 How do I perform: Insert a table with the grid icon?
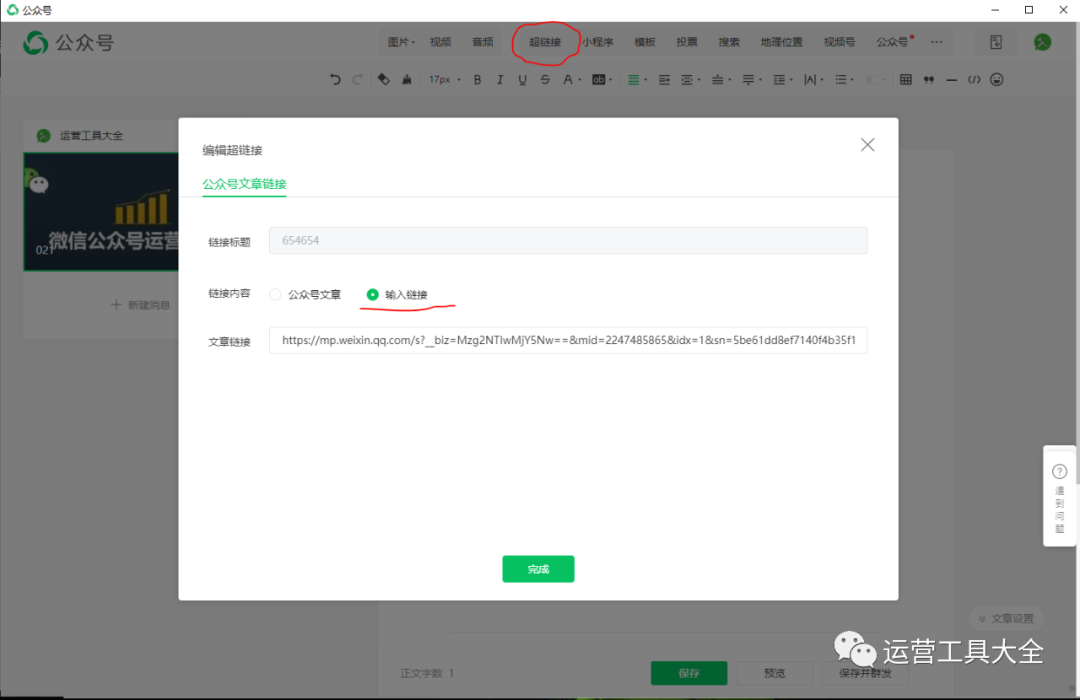(x=906, y=80)
